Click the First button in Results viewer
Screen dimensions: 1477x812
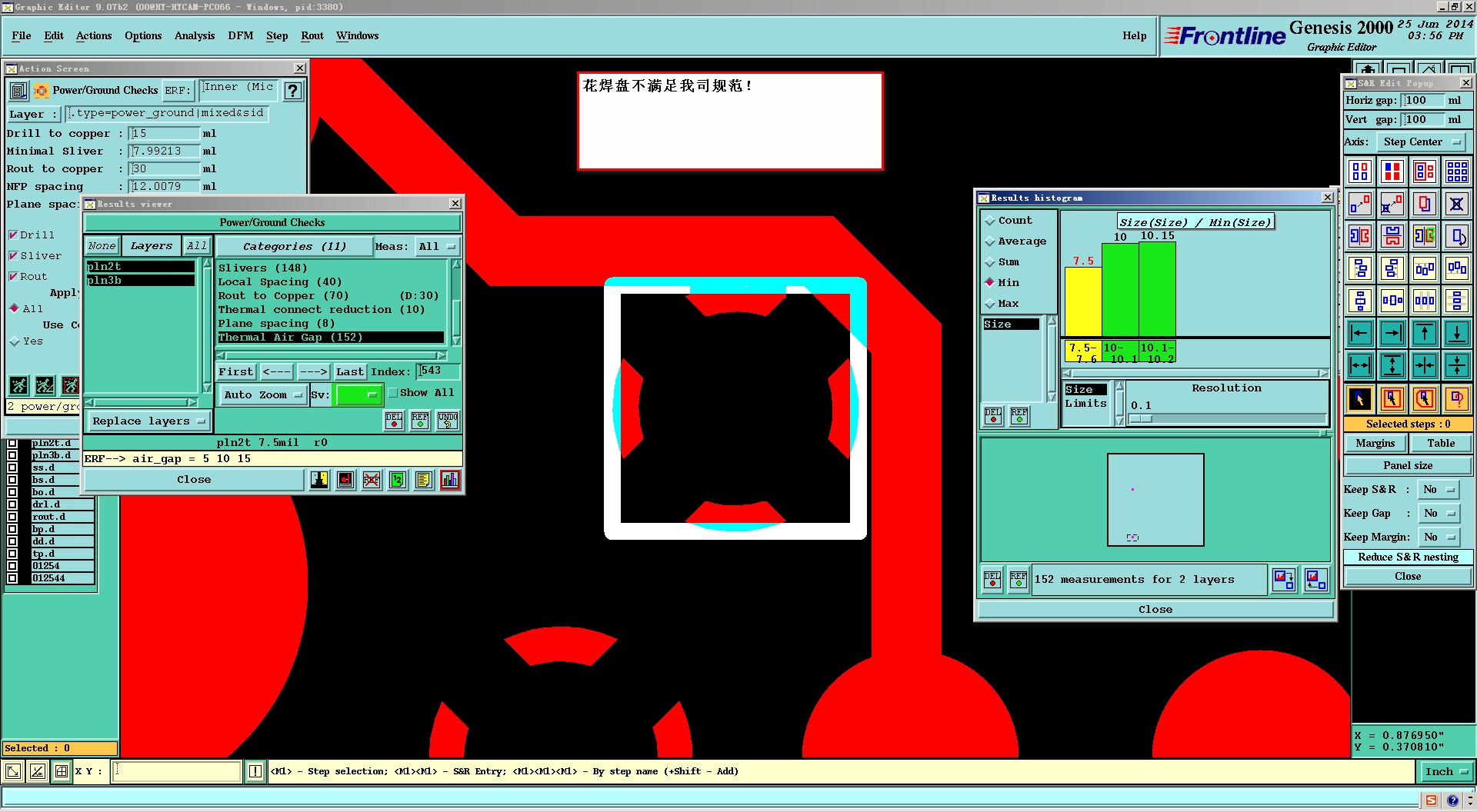(x=235, y=372)
